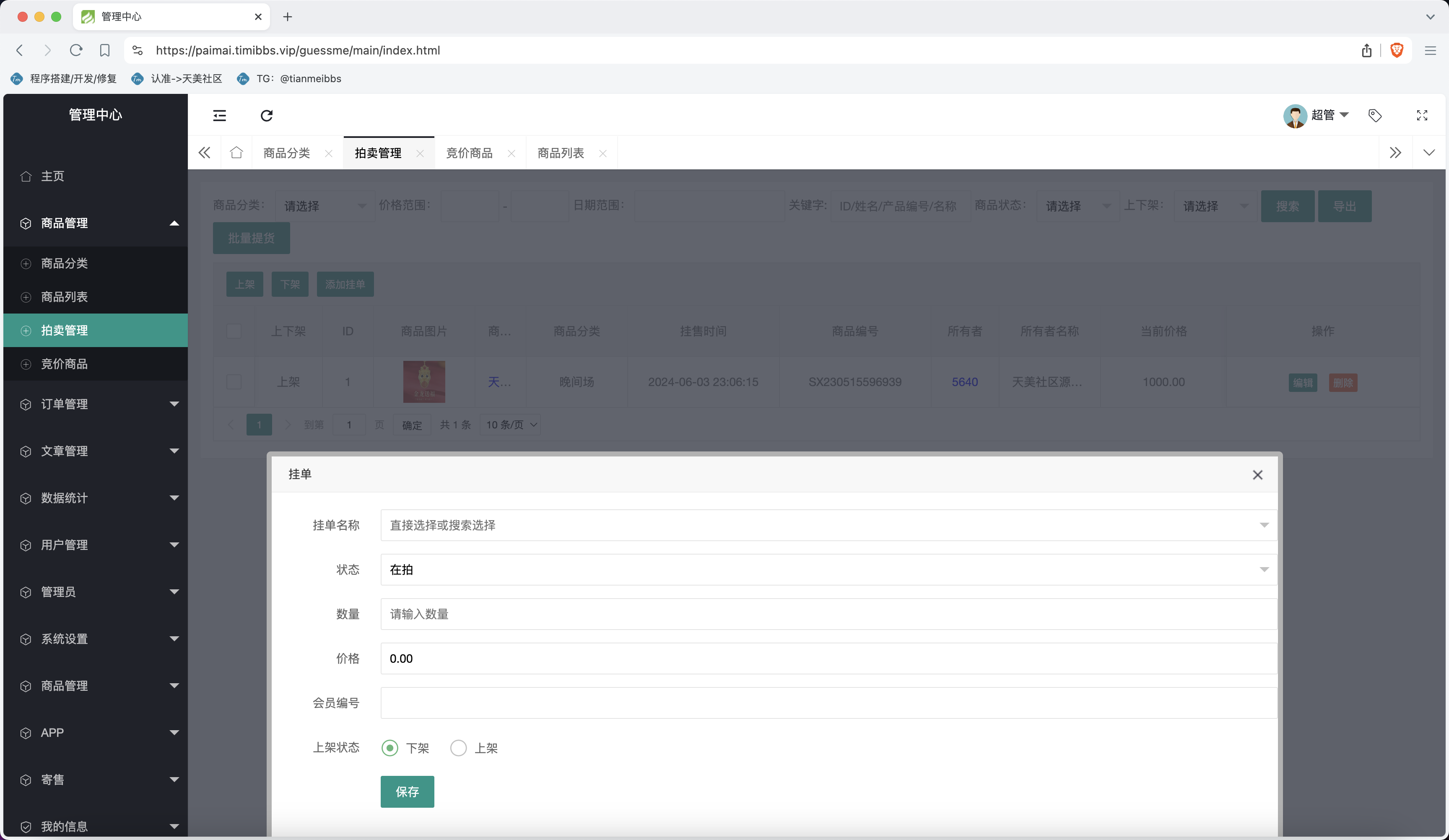Open the 挂单名称 dropdown
Image resolution: width=1449 pixels, height=840 pixels.
(828, 525)
